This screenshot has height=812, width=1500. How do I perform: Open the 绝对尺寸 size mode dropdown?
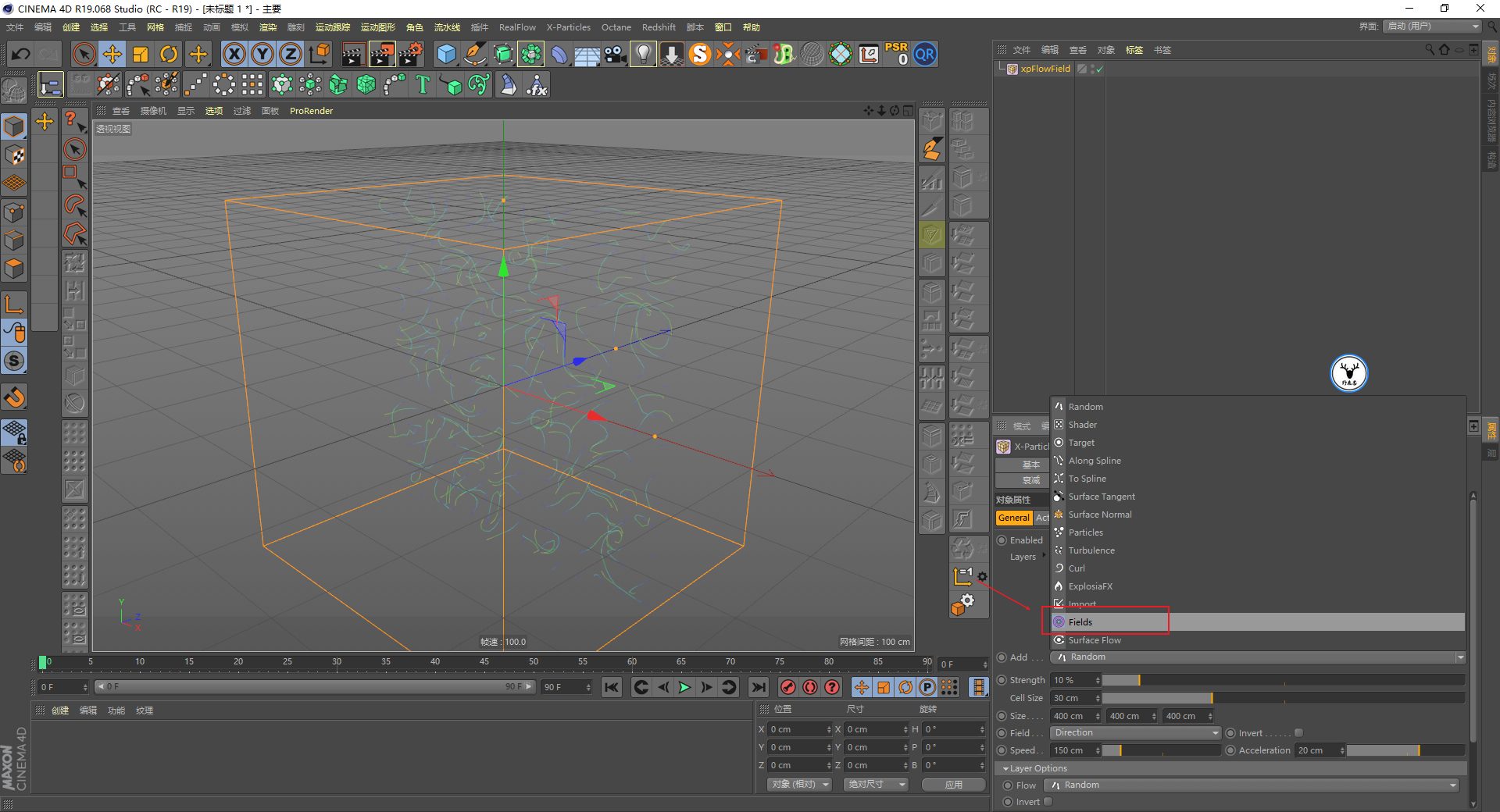(x=877, y=785)
